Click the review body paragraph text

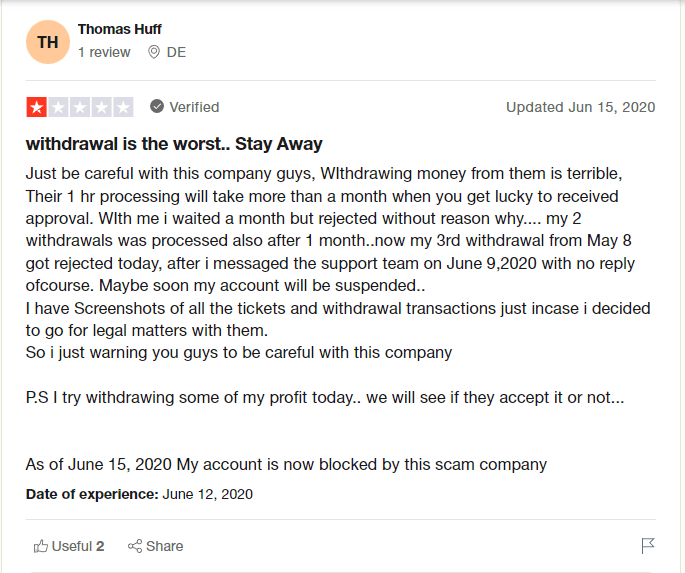pos(338,319)
